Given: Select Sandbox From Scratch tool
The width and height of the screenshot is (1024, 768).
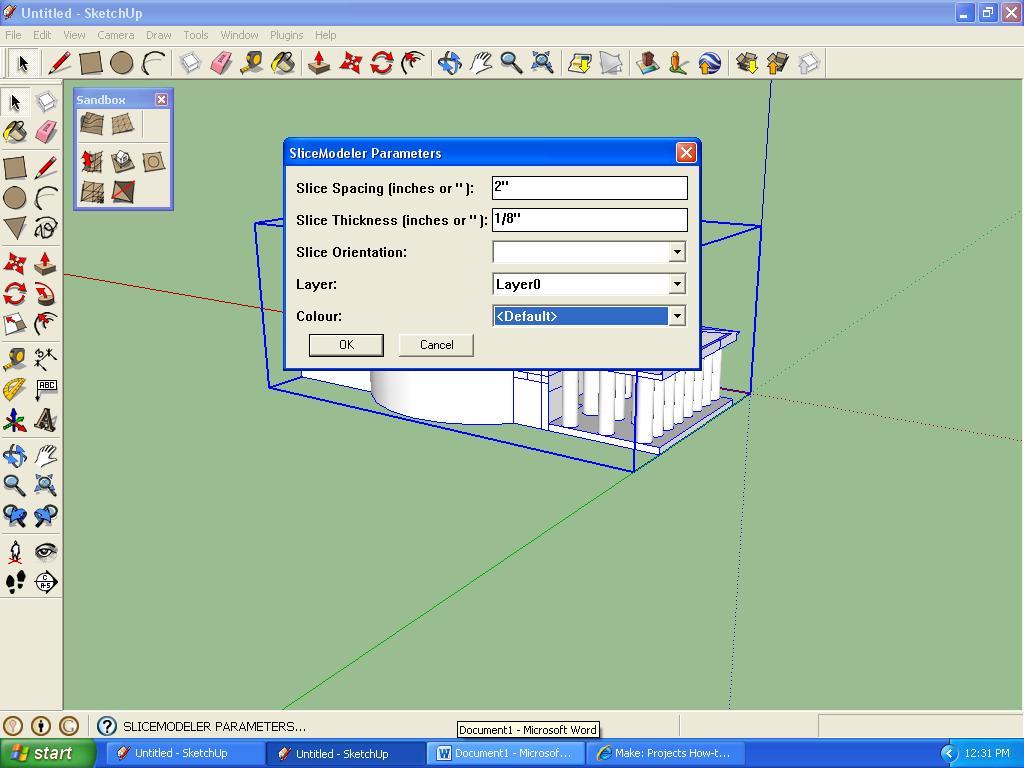Looking at the screenshot, I should coord(122,123).
